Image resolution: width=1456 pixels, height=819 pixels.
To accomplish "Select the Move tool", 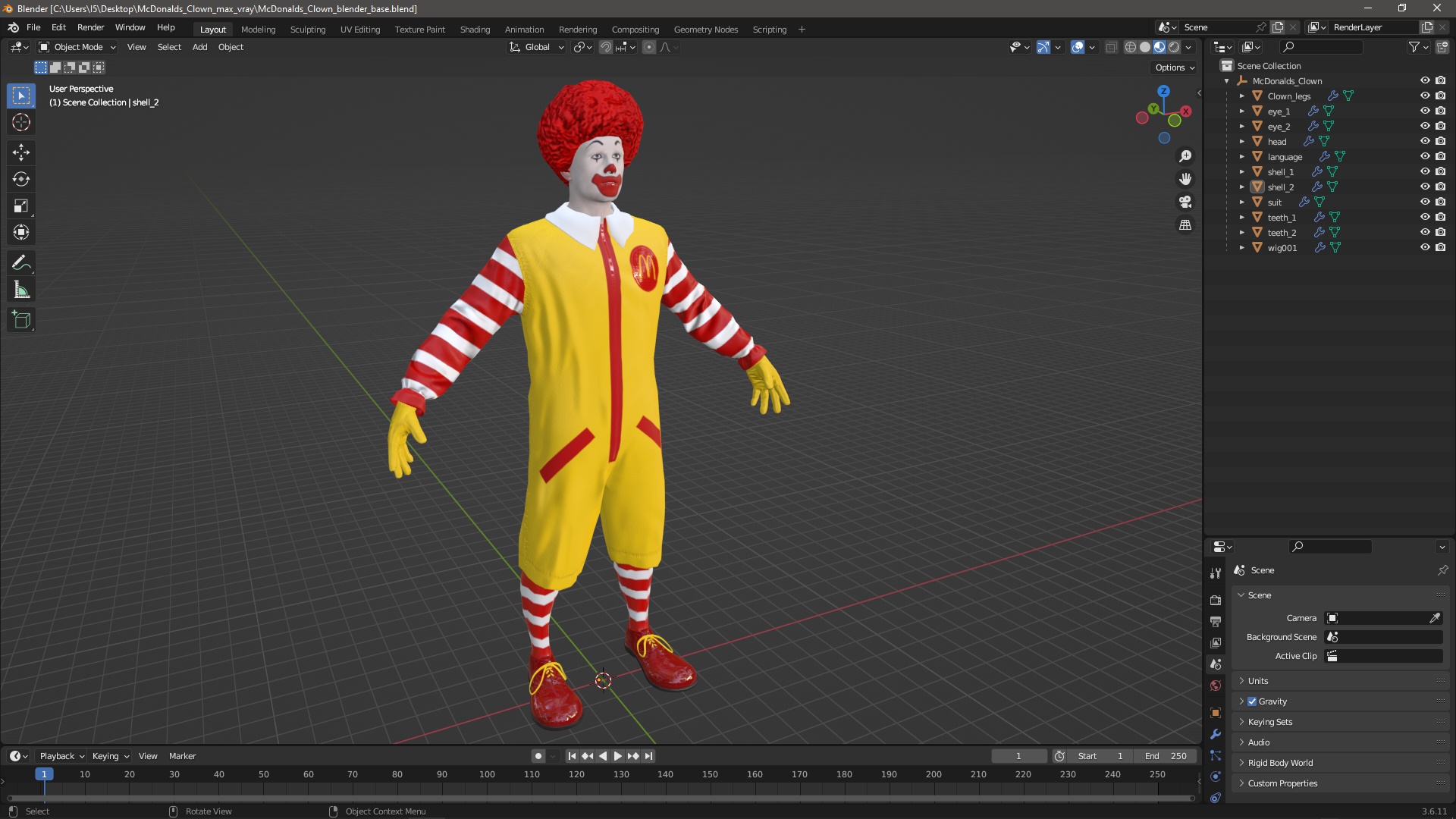I will (x=21, y=152).
